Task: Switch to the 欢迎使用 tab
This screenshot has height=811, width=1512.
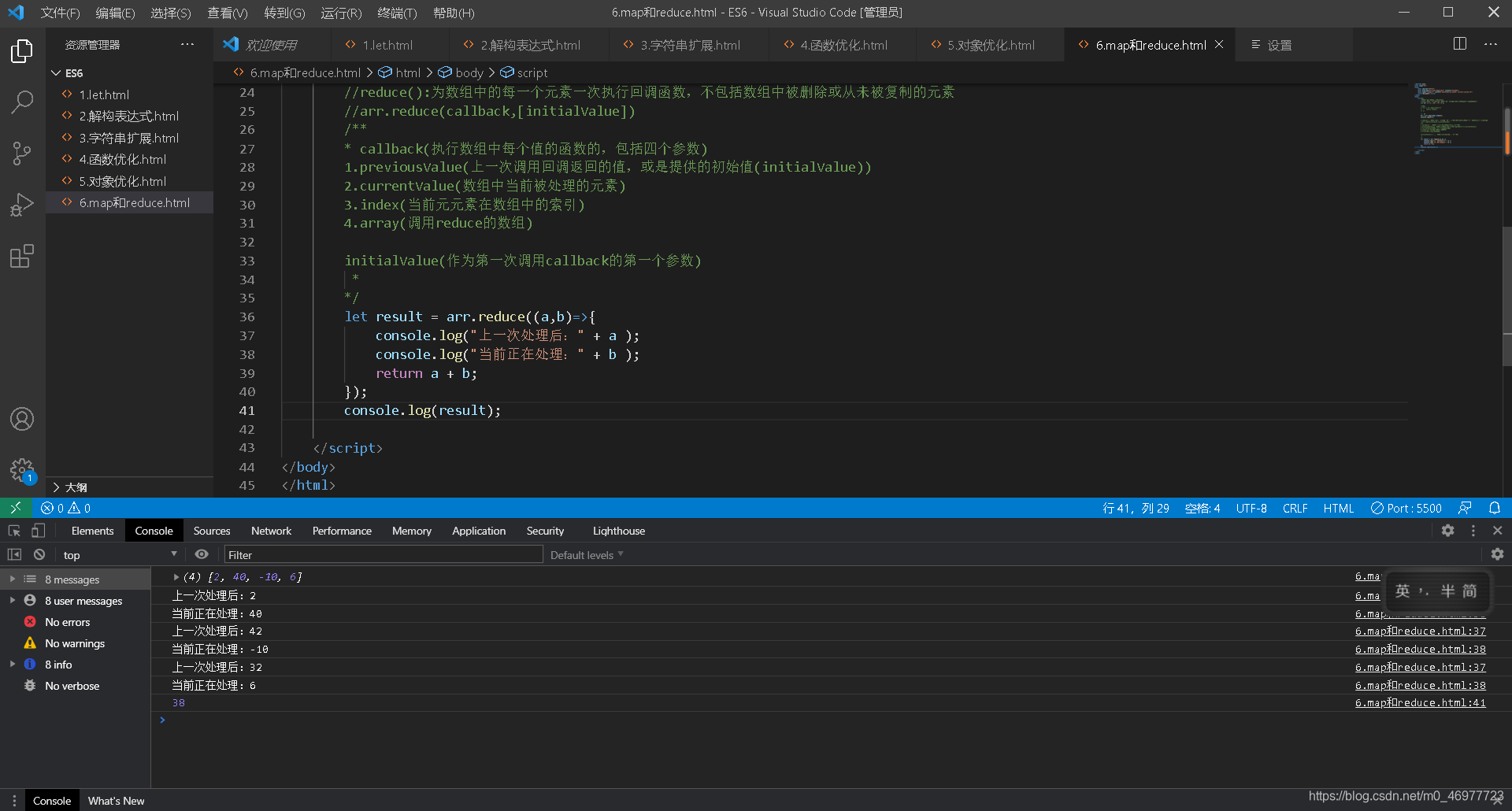Action: point(271,45)
